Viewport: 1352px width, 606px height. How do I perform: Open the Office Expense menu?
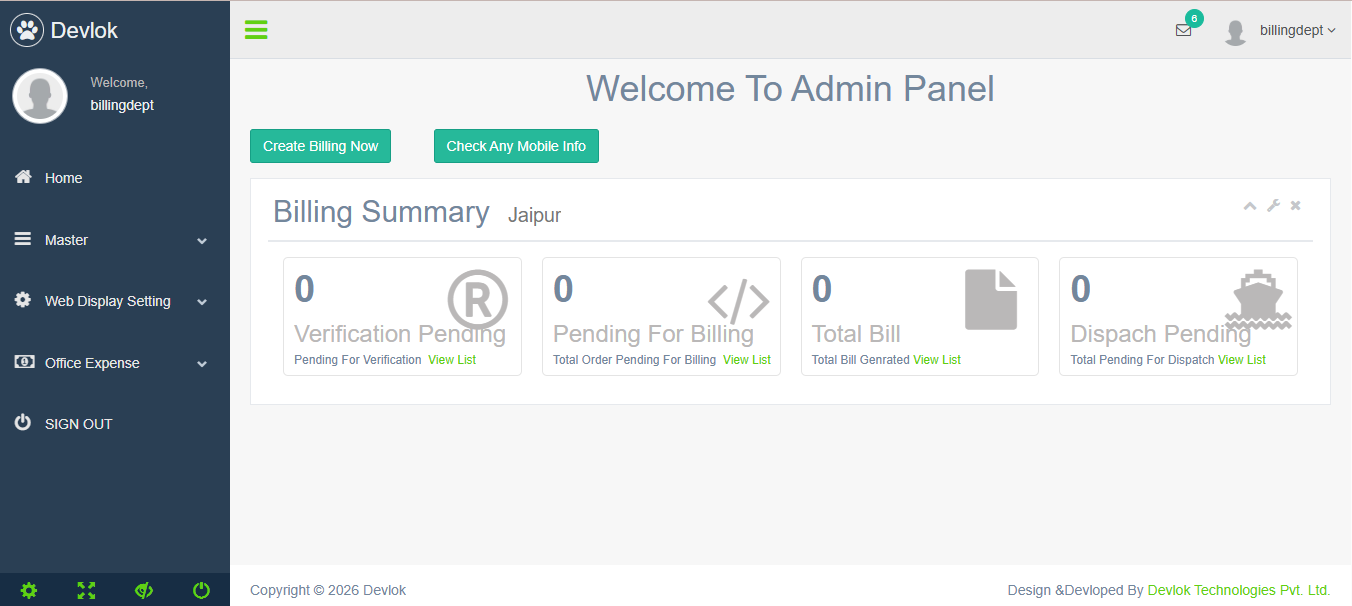[92, 363]
